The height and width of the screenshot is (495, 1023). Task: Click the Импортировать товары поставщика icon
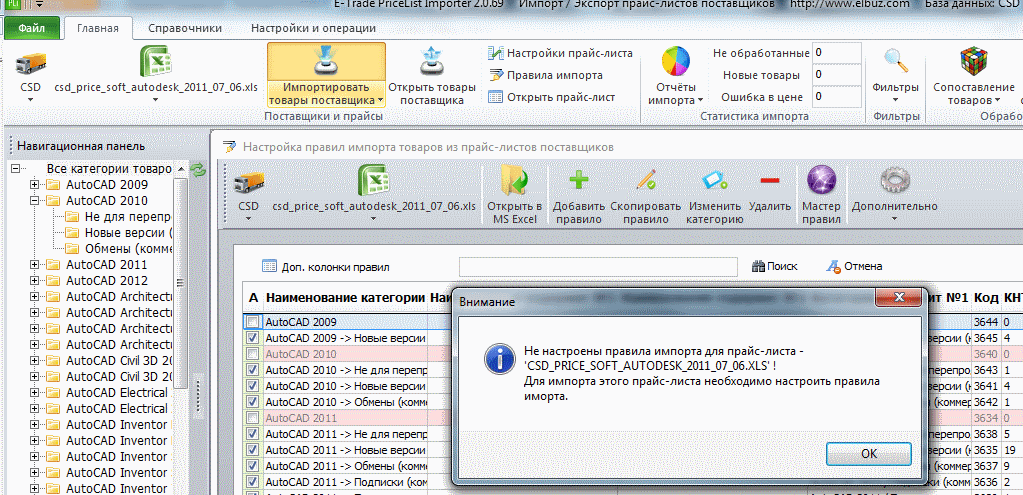click(326, 61)
